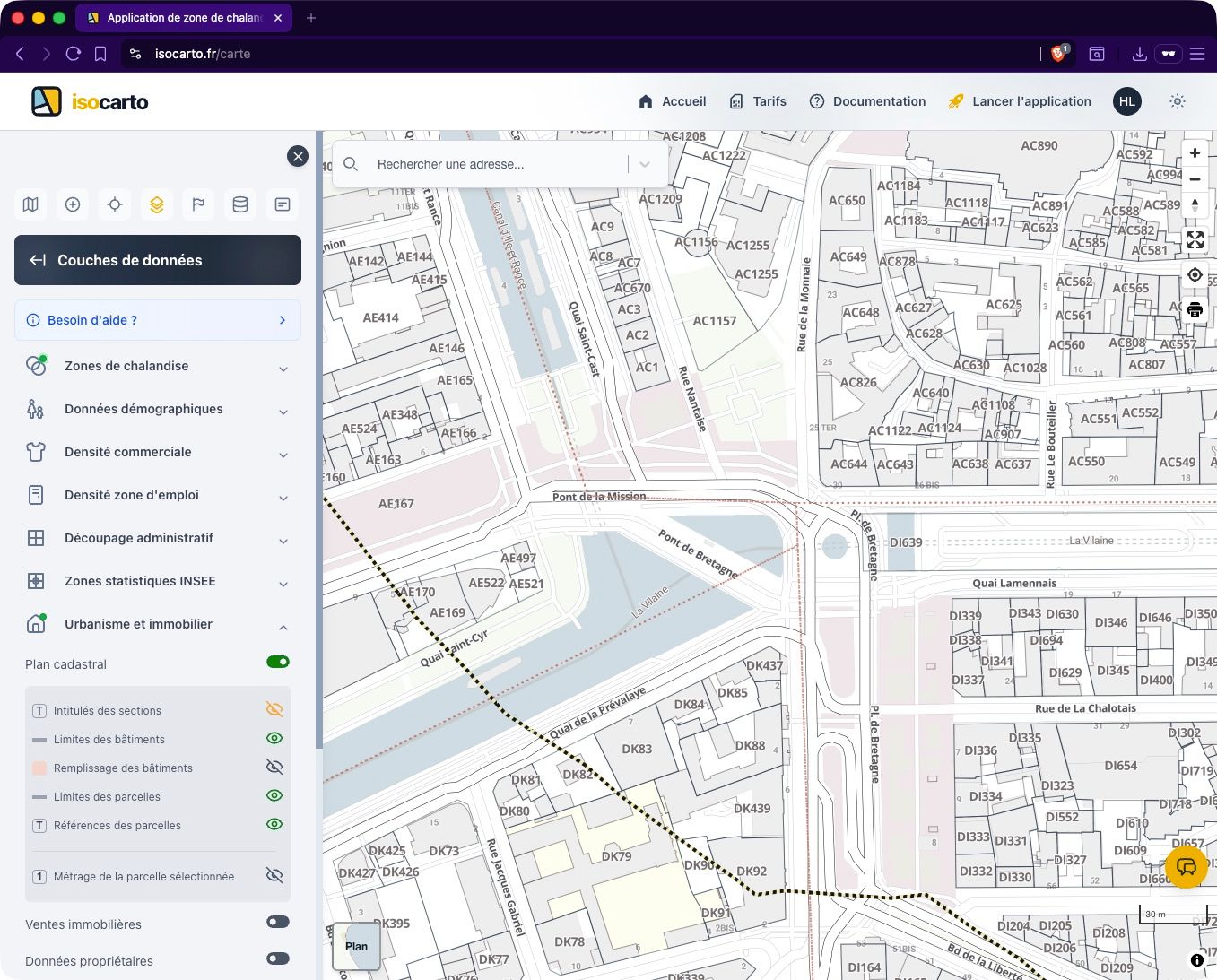This screenshot has width=1217, height=980.
Task: Open the chat bubble in the bottom corner
Action: click(x=1186, y=867)
